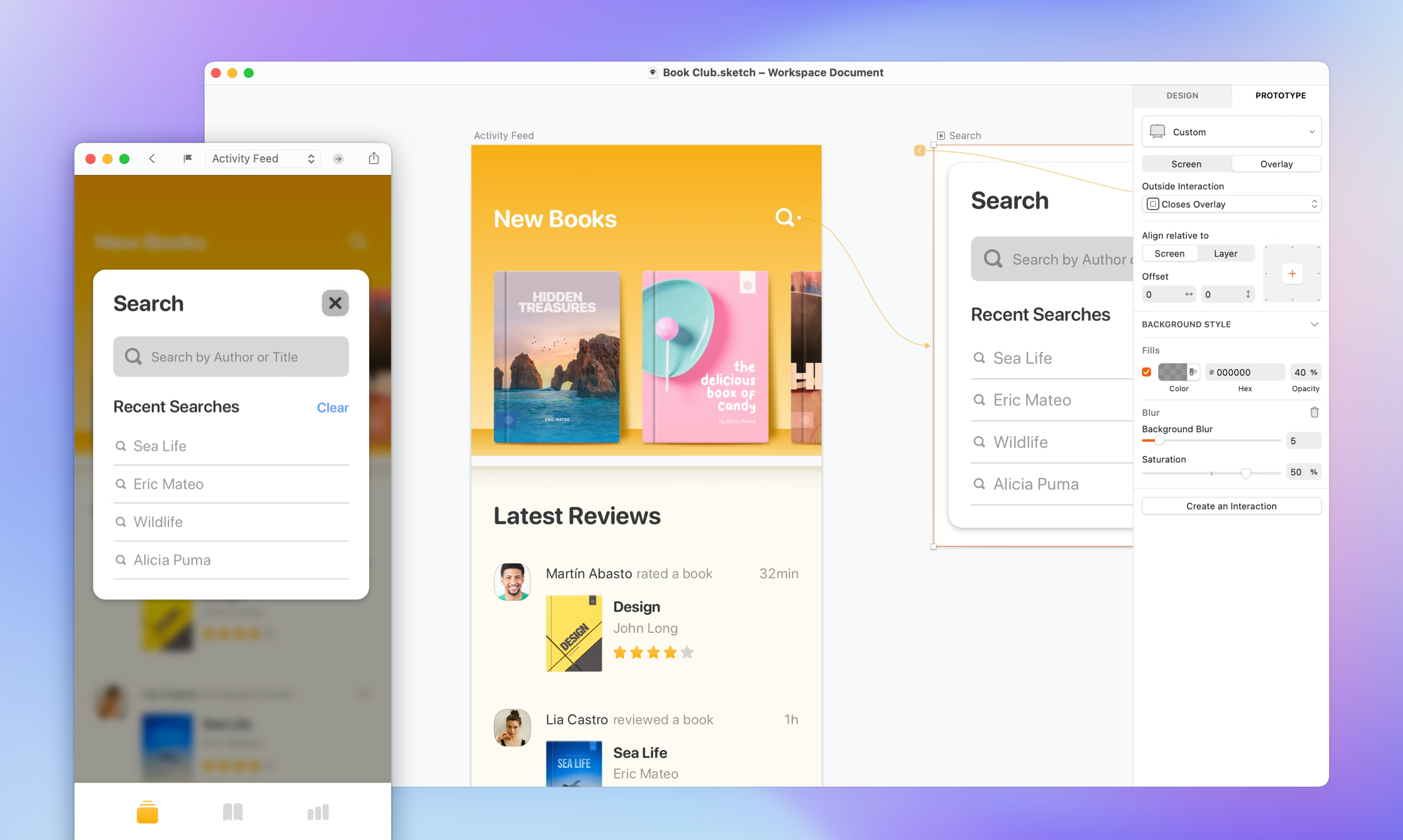Click the fourth star on Design rating
Viewport: 1403px width, 840px height.
click(670, 652)
